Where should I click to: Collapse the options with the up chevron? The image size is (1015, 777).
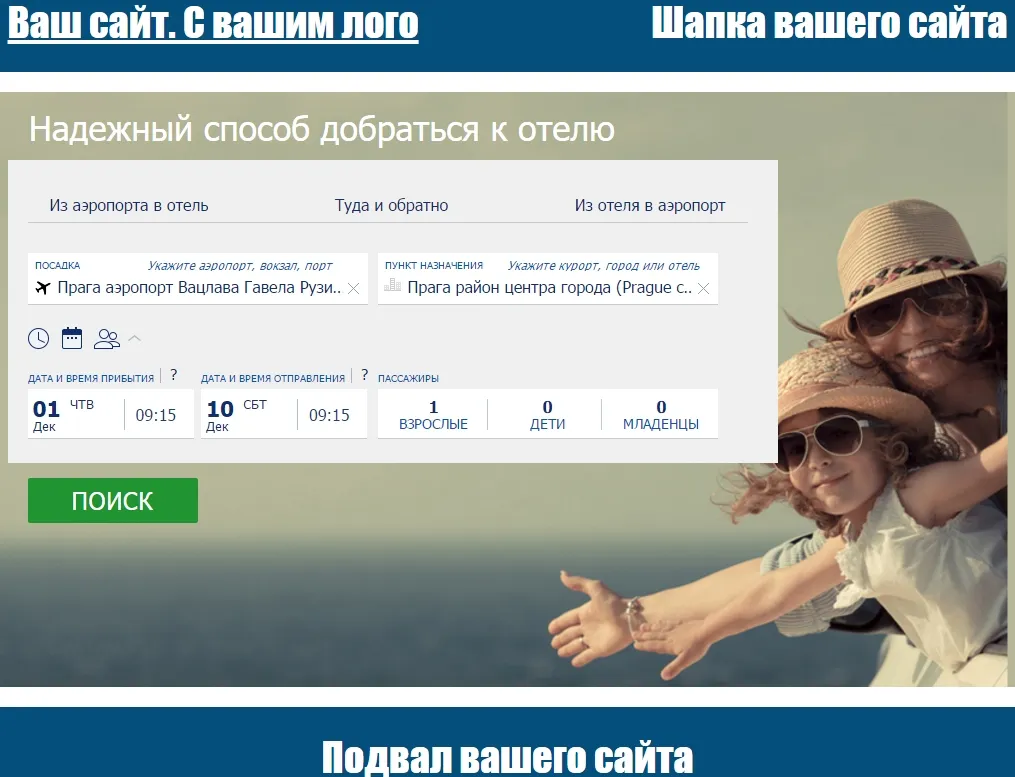(135, 338)
